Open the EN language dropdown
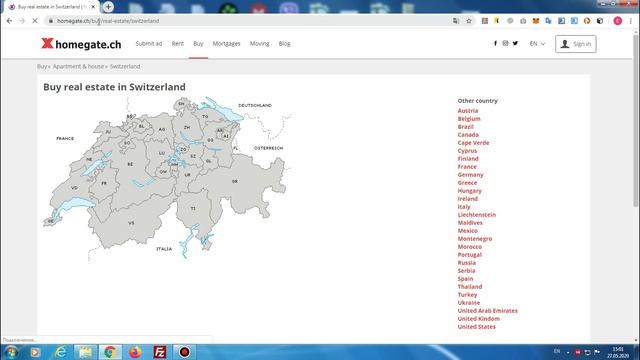Image resolution: width=640 pixels, height=360 pixels. 537,44
